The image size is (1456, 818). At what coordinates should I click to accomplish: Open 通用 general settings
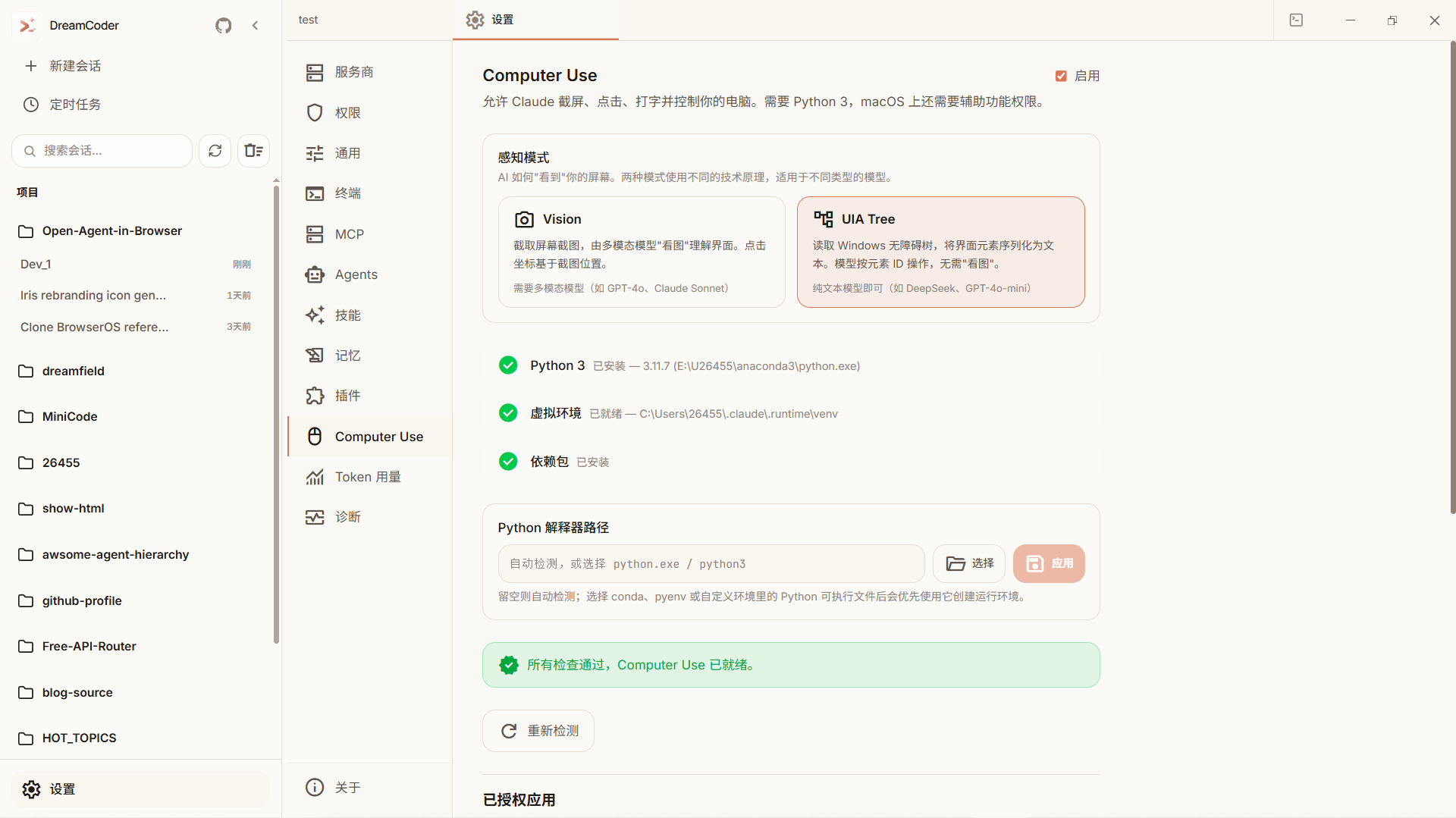pos(370,153)
